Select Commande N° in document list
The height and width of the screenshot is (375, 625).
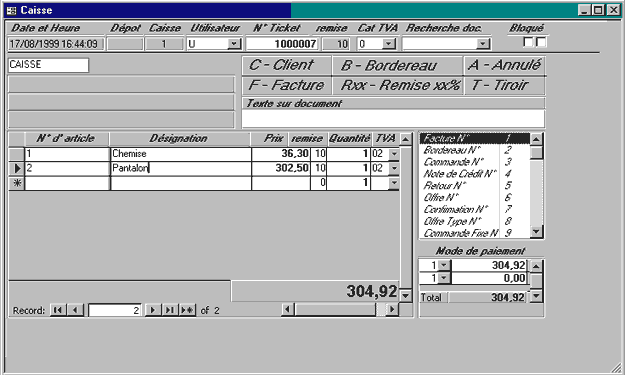click(474, 162)
